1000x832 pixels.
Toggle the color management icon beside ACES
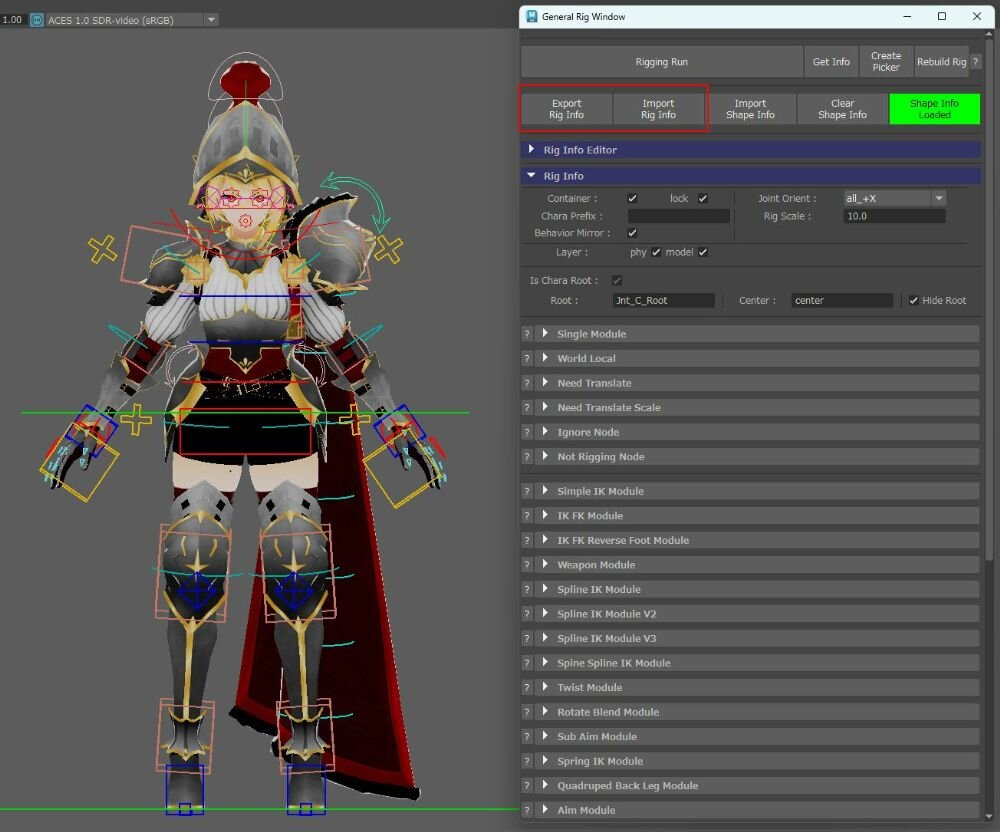(37, 20)
